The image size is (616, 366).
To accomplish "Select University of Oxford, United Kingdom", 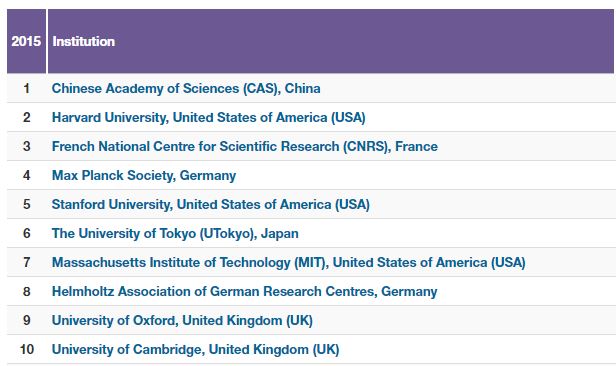I will pyautogui.click(x=182, y=320).
